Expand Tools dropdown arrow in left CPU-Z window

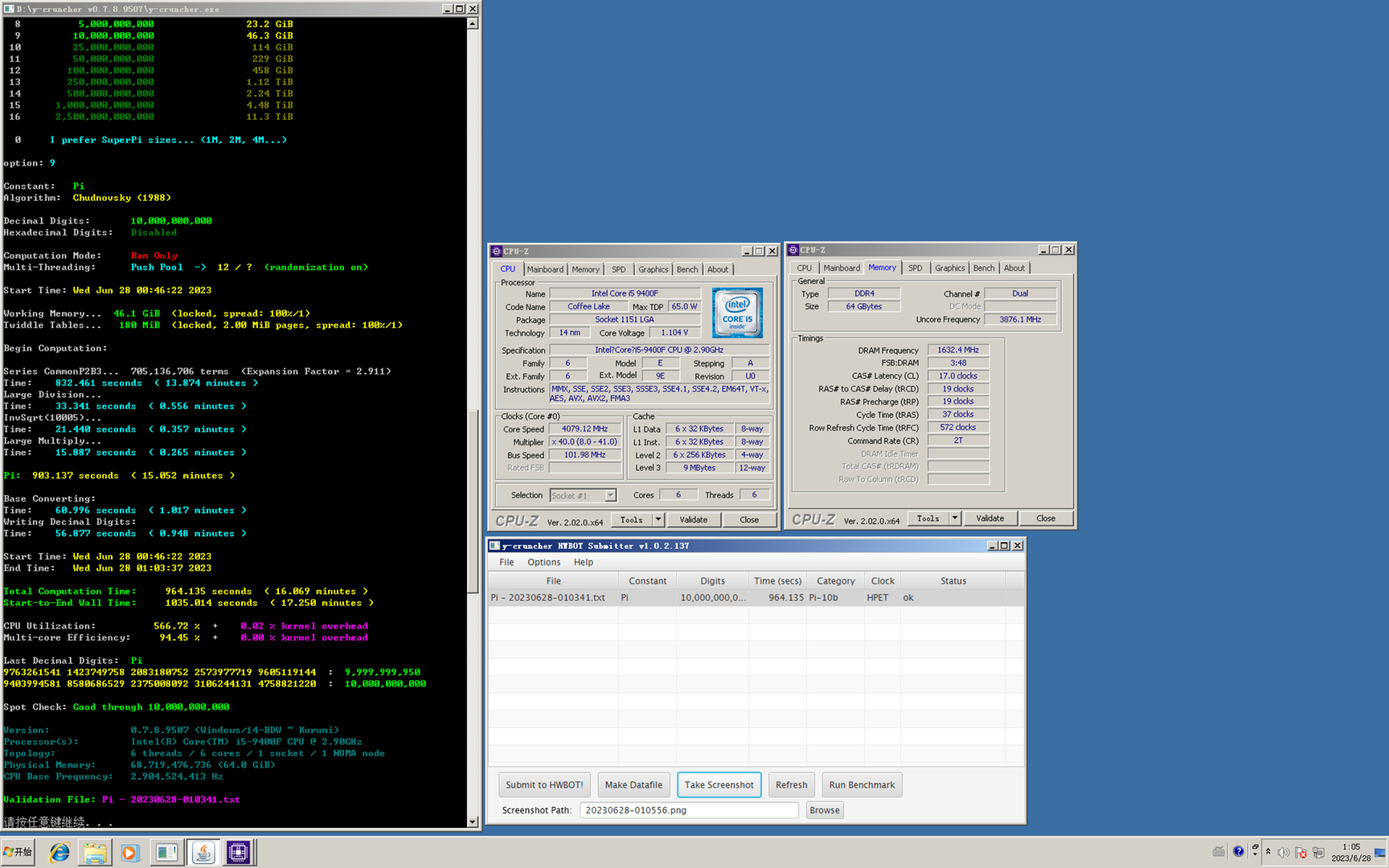tap(658, 520)
